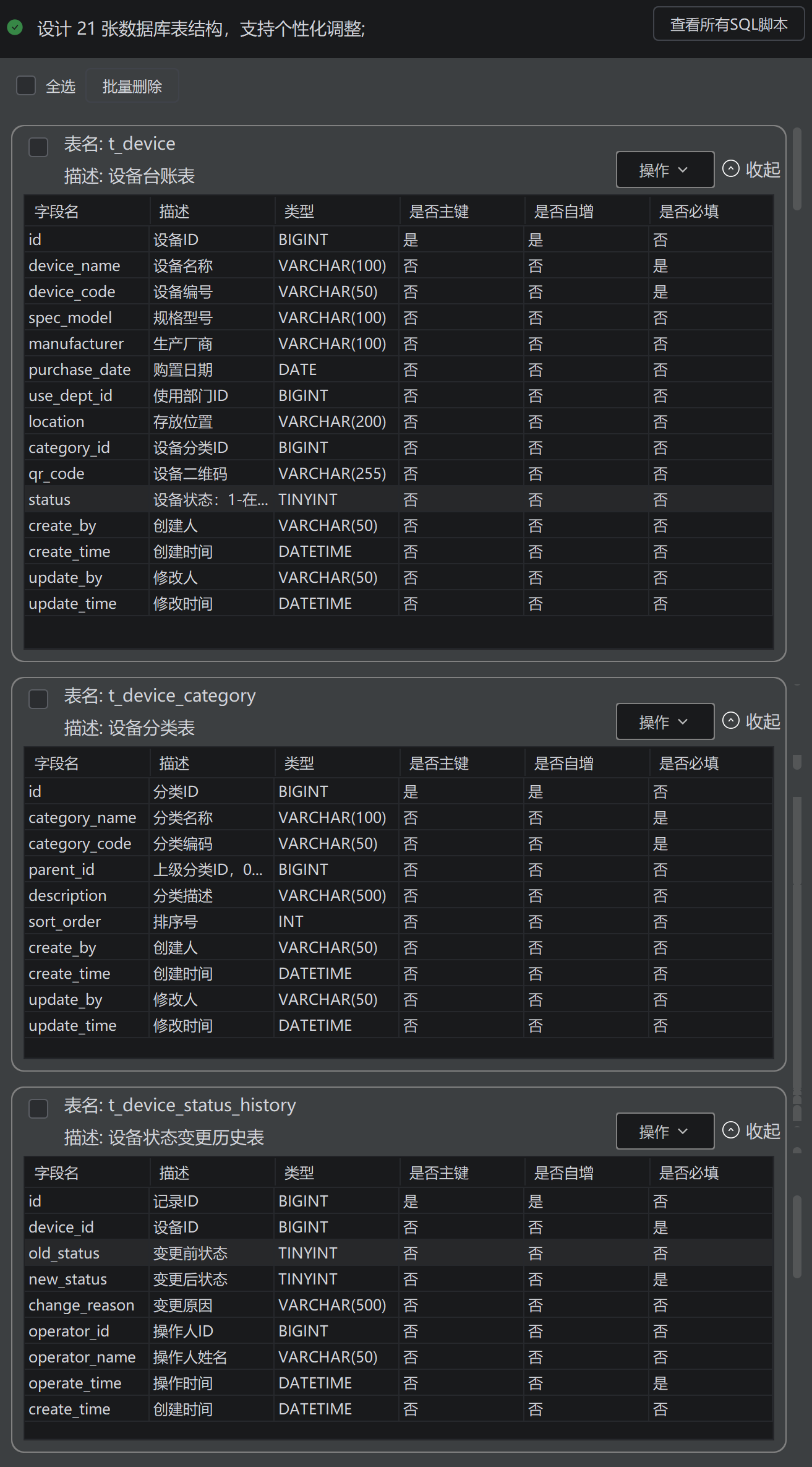
Task: Collapse the t_device_status_history table with 收起
Action: pyautogui.click(x=751, y=1130)
